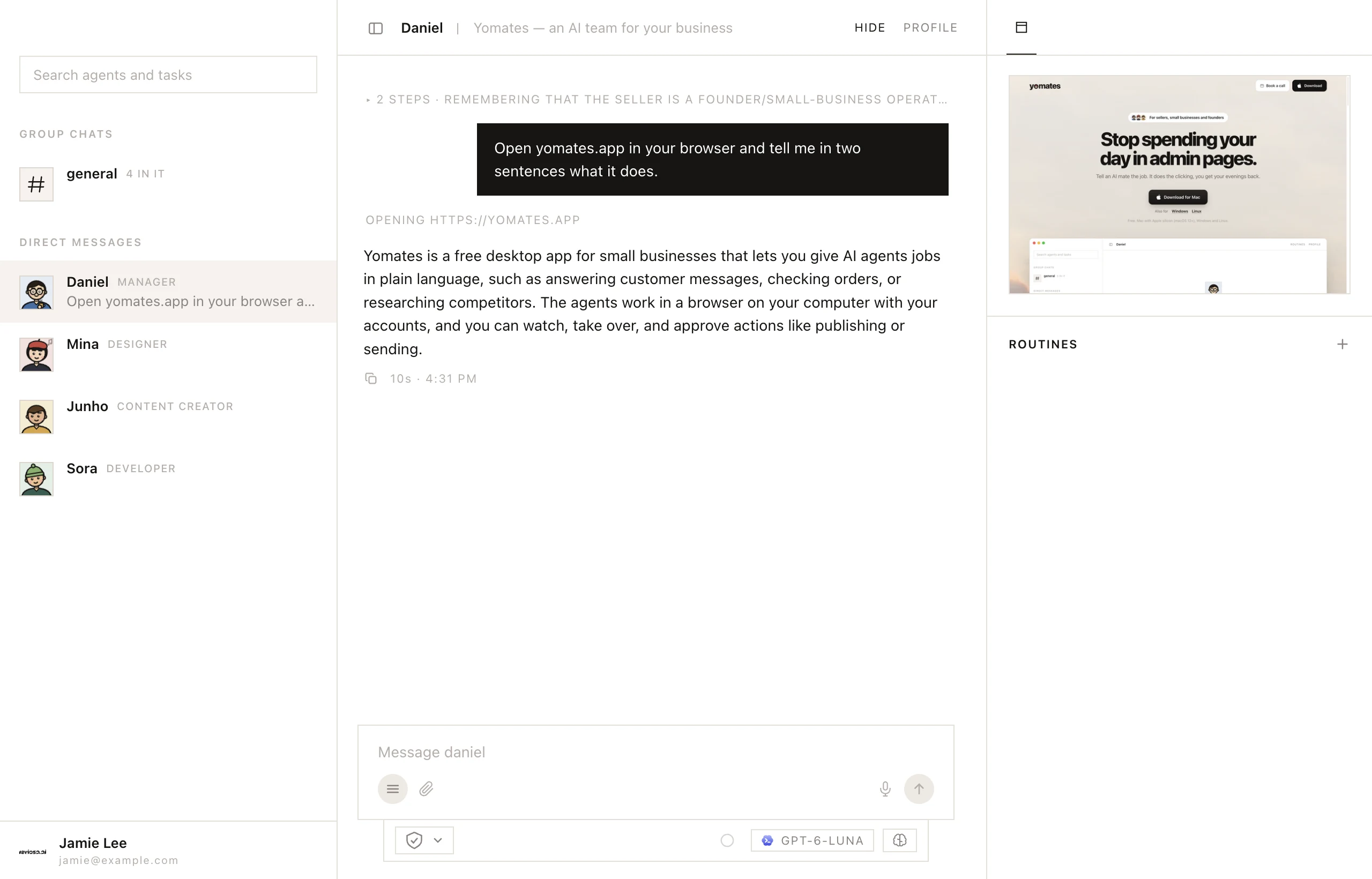Select the GPT-6-LUNA model selector
This screenshot has width=1372, height=879.
coord(812,840)
